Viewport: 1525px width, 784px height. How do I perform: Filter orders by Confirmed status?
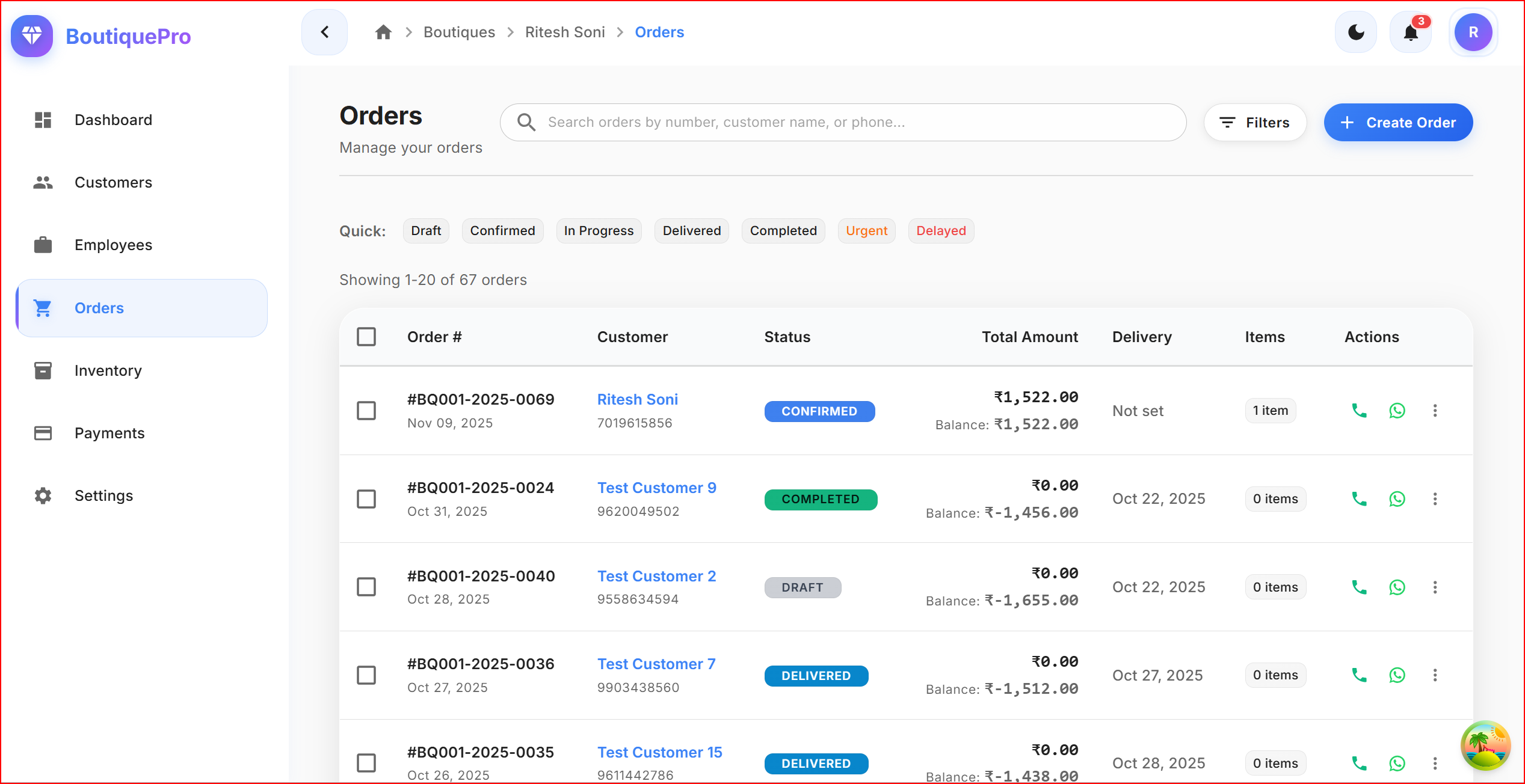point(502,230)
